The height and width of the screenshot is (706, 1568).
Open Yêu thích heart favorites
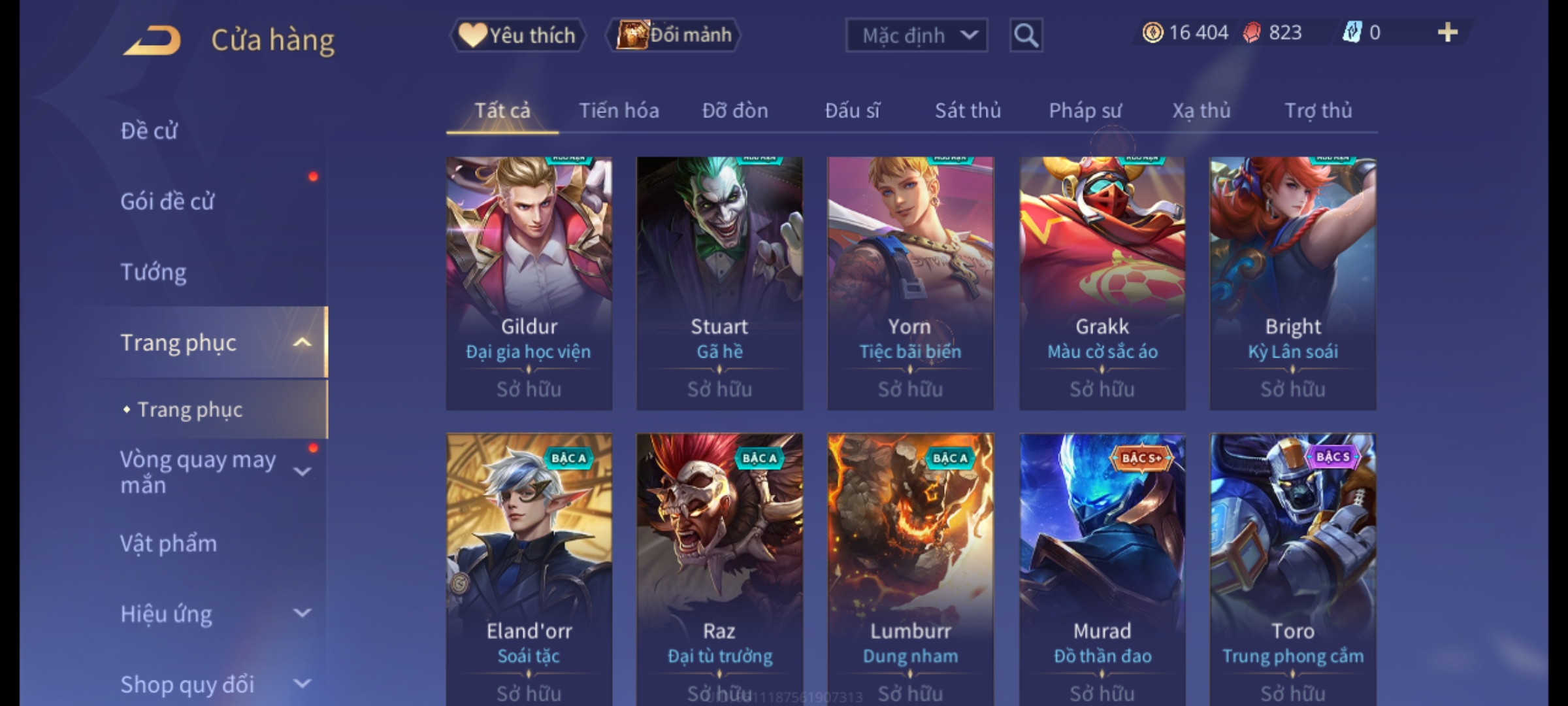coord(517,35)
